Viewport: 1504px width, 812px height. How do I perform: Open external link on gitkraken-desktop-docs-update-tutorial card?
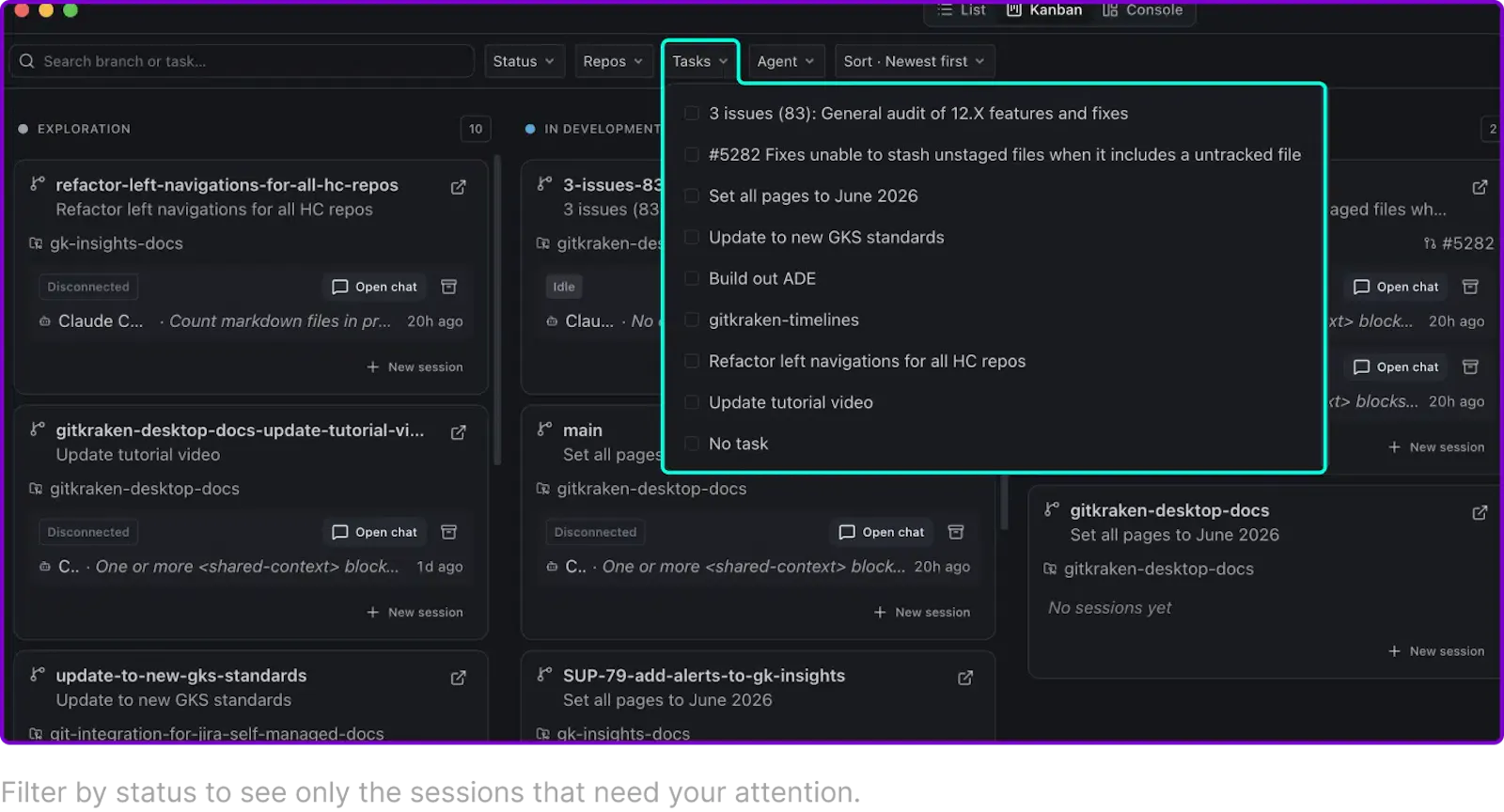click(458, 432)
